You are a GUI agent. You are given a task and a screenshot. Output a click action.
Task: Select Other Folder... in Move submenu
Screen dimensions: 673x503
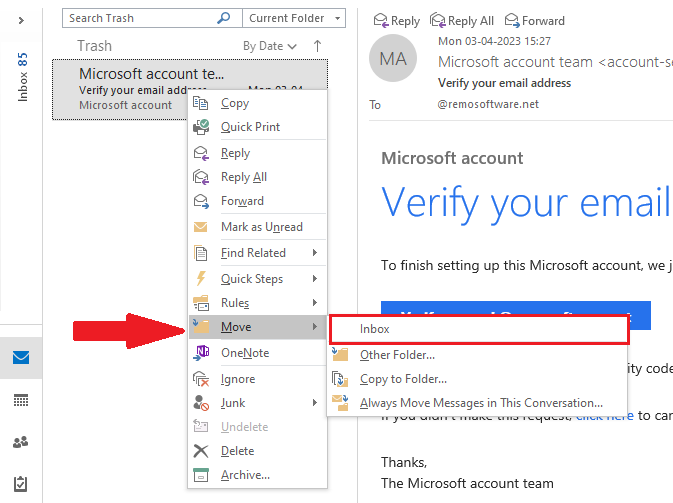pyautogui.click(x=477, y=355)
